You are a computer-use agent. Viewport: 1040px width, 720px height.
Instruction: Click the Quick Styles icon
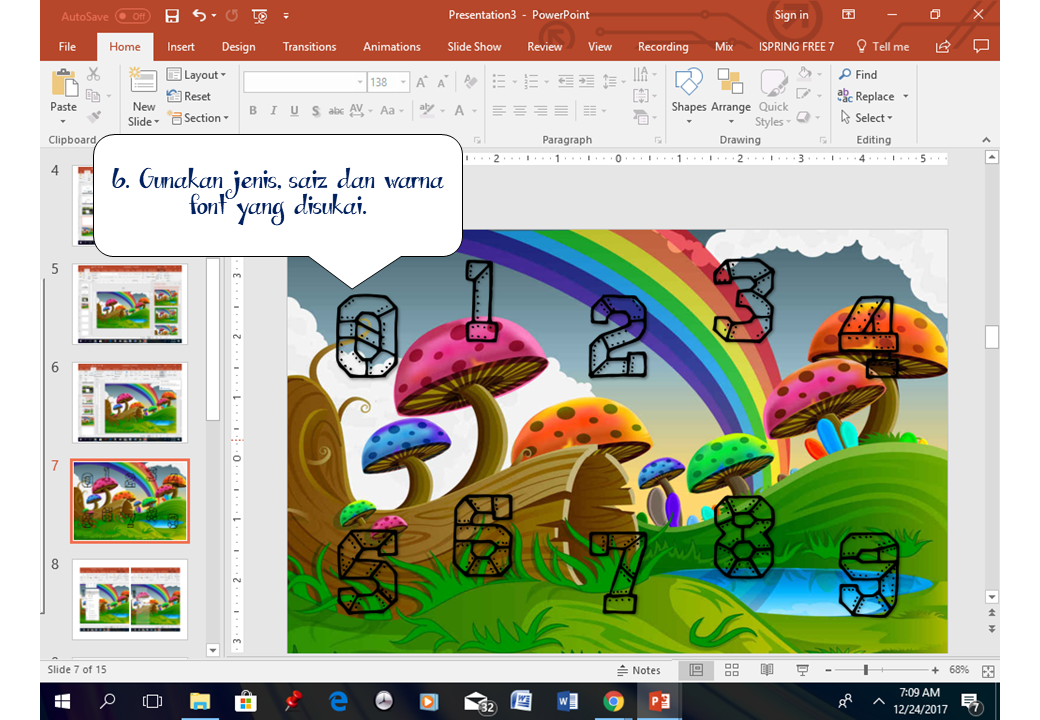(x=773, y=83)
